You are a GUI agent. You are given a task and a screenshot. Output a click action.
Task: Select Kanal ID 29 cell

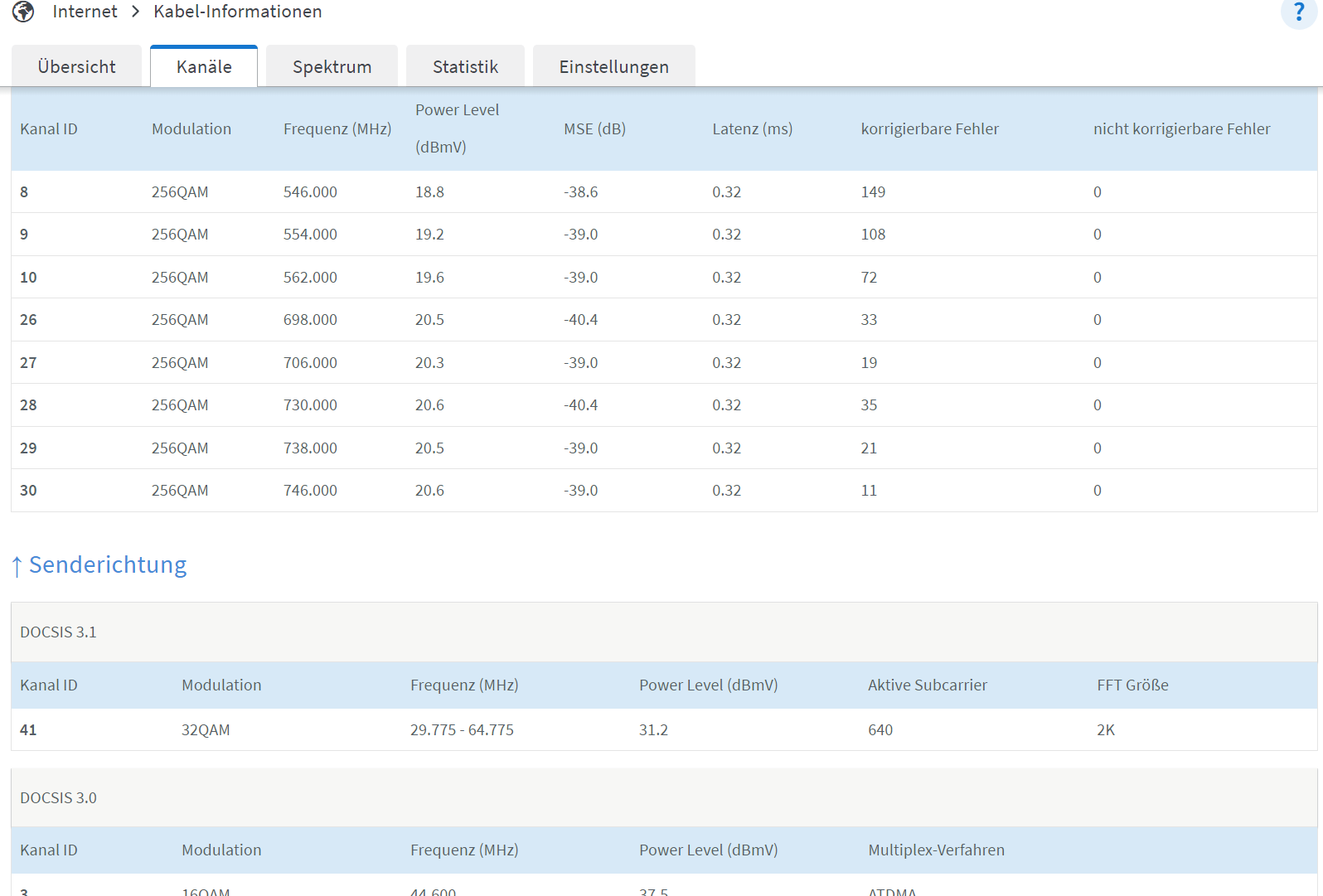coord(28,448)
